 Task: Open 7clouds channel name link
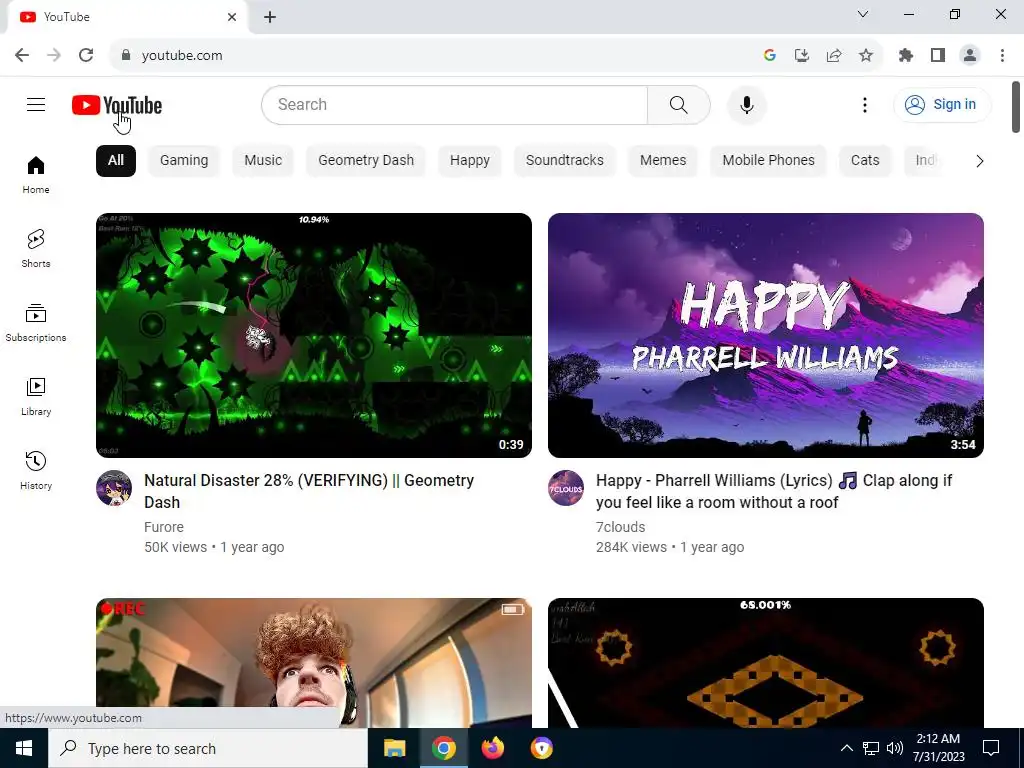(620, 527)
